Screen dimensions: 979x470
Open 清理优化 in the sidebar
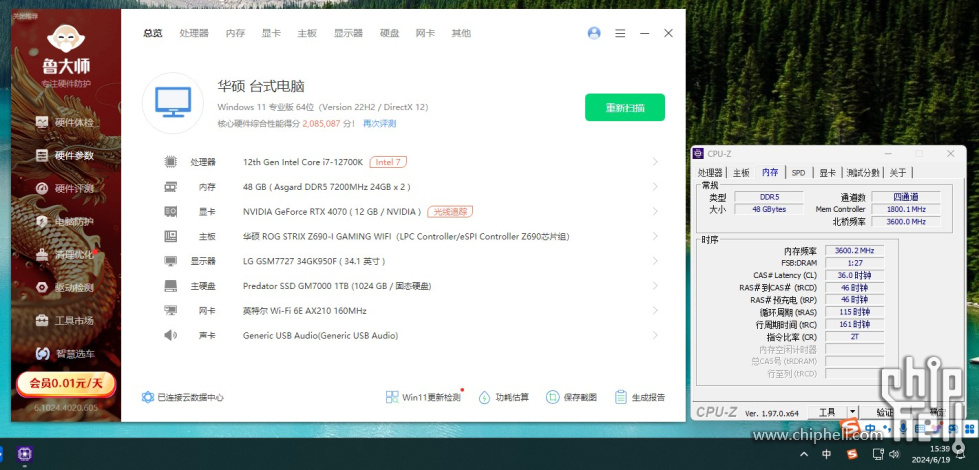click(x=65, y=255)
